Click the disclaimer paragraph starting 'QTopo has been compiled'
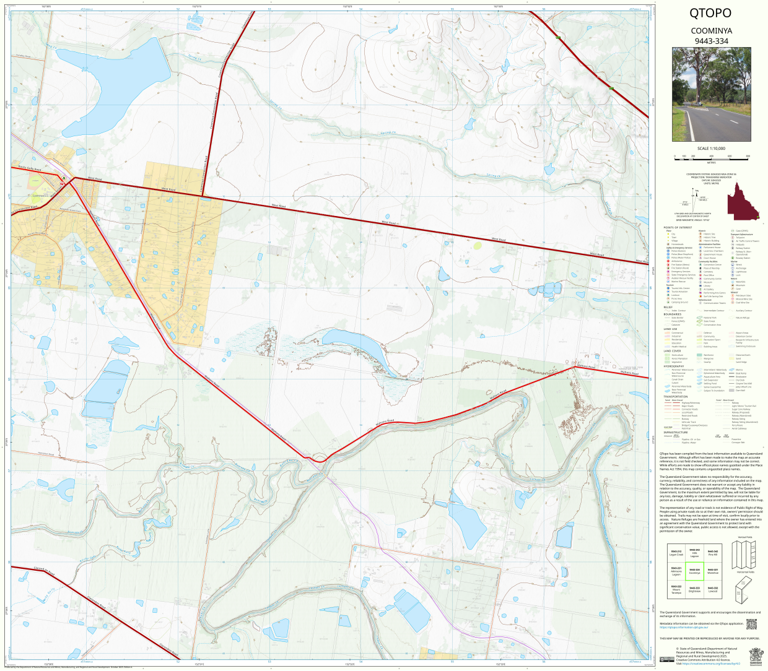The image size is (768, 671). pyautogui.click(x=711, y=462)
